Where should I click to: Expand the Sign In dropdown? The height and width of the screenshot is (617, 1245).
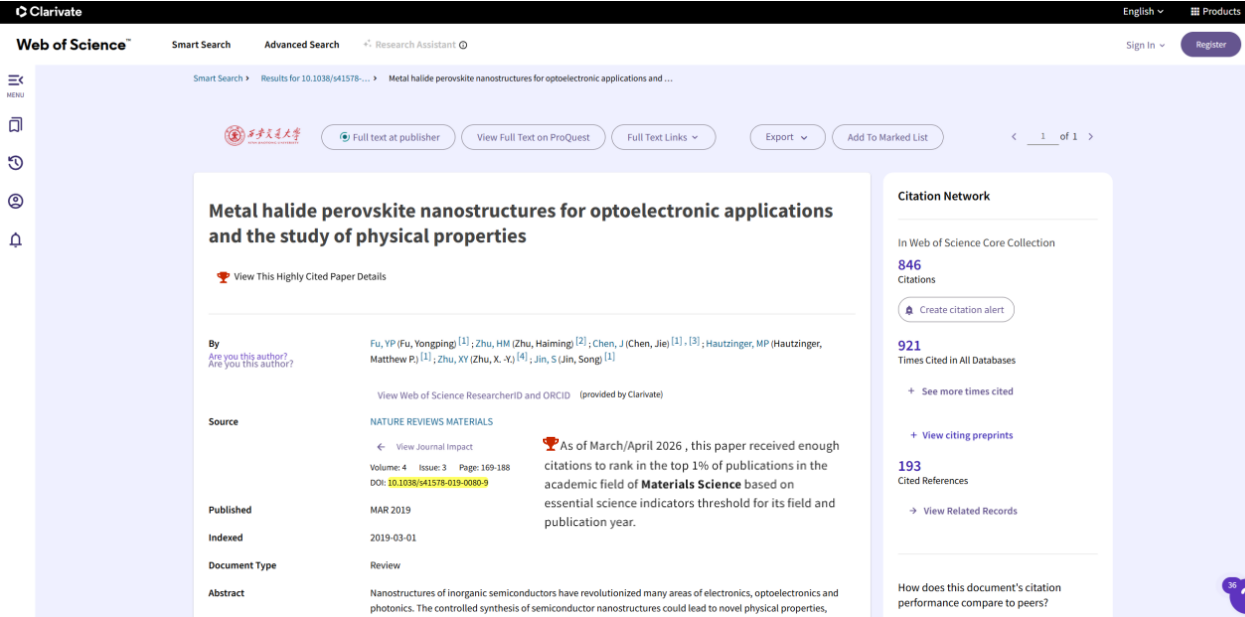(1145, 45)
